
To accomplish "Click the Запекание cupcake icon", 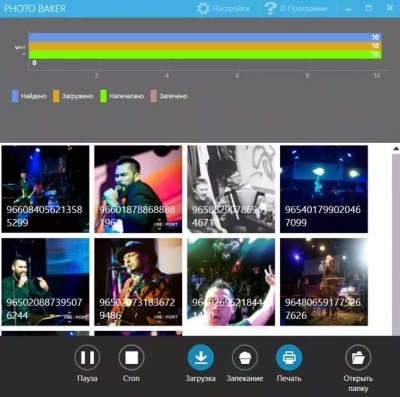I will pyautogui.click(x=245, y=358).
